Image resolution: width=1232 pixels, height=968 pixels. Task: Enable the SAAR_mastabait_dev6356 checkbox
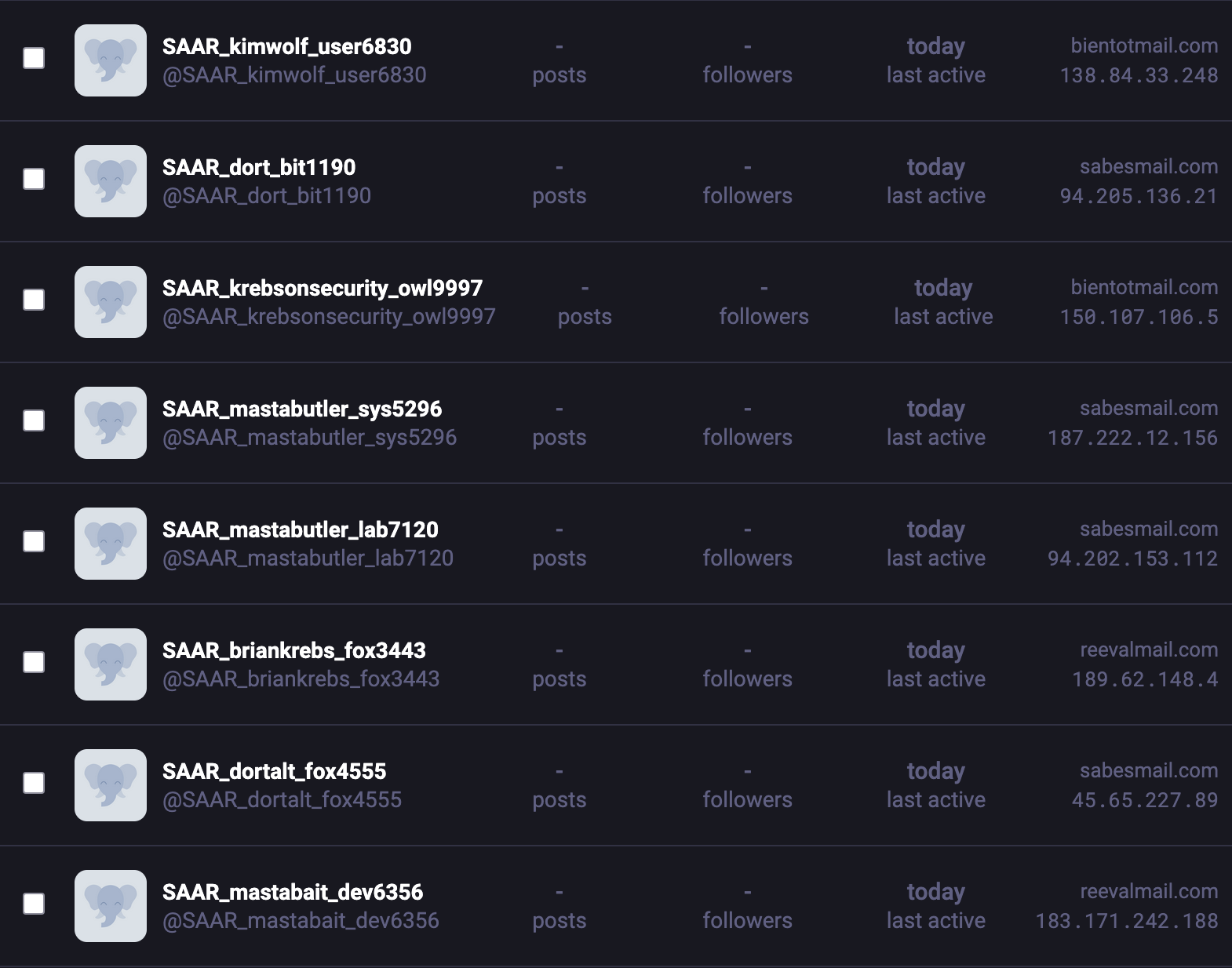coord(34,904)
